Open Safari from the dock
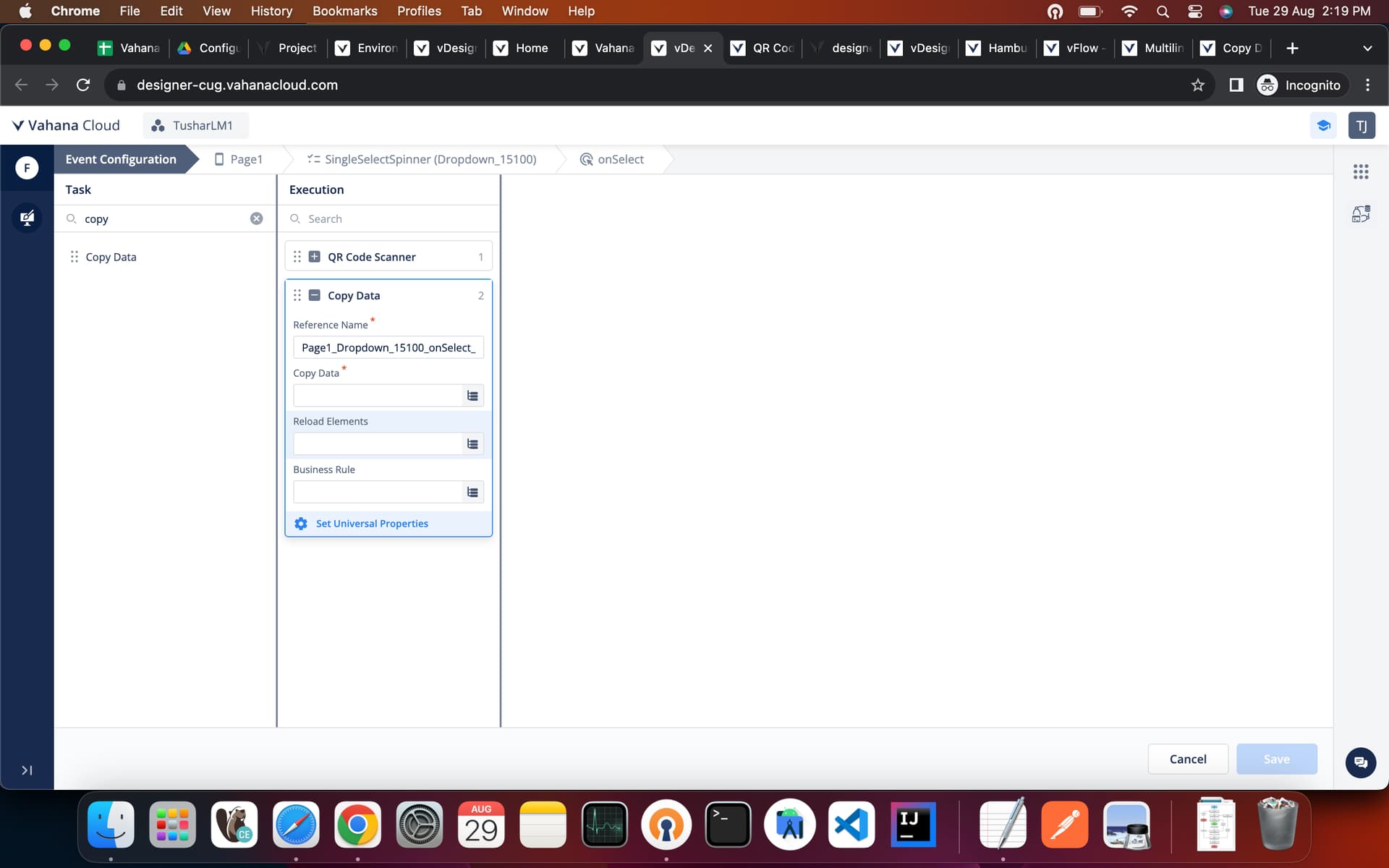The image size is (1389, 868). pos(296,825)
